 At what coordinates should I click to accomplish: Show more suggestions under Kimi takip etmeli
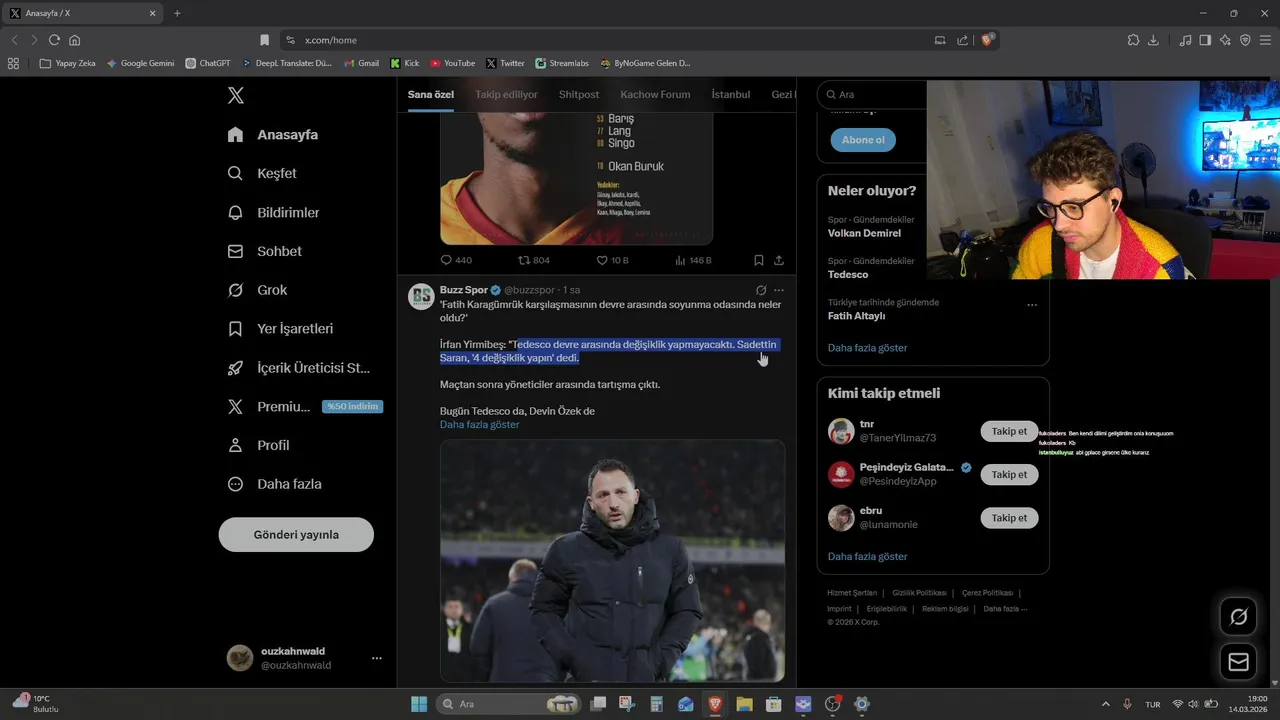point(867,556)
